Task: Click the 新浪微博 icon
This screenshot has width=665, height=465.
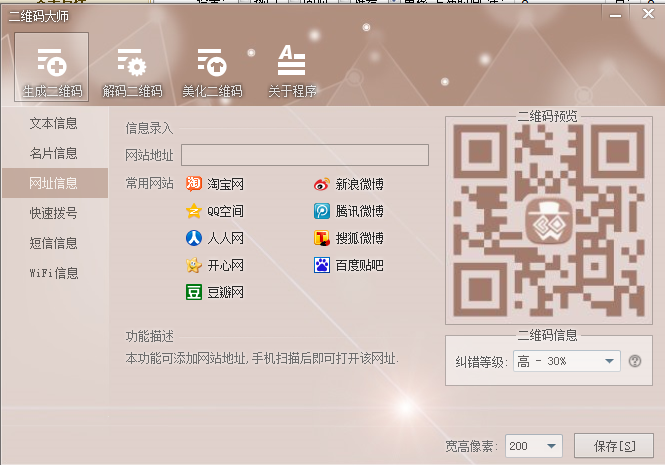Action: [322, 184]
